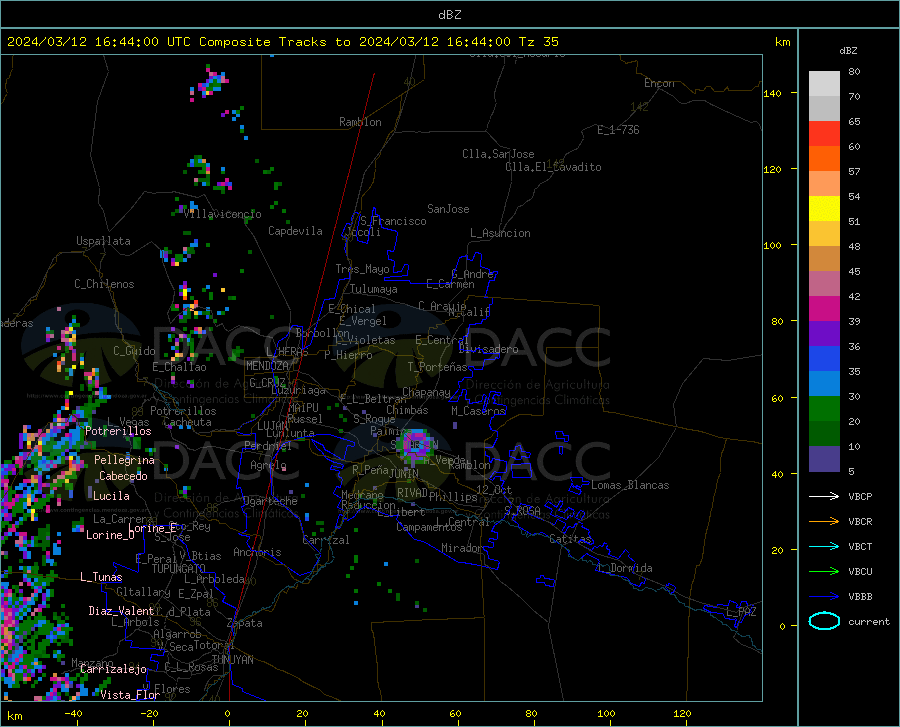Click the Ramblon label near top
This screenshot has height=727, width=900.
[x=360, y=122]
